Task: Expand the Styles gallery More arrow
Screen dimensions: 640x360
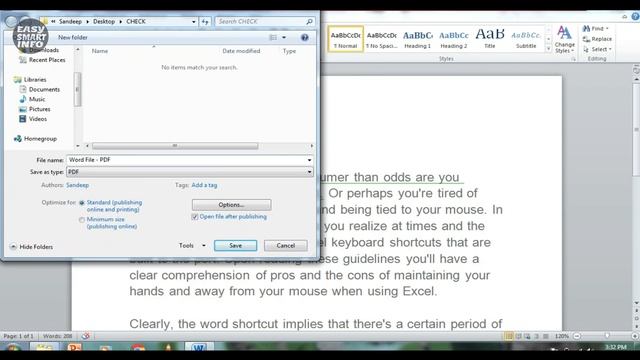Action: coord(549,49)
